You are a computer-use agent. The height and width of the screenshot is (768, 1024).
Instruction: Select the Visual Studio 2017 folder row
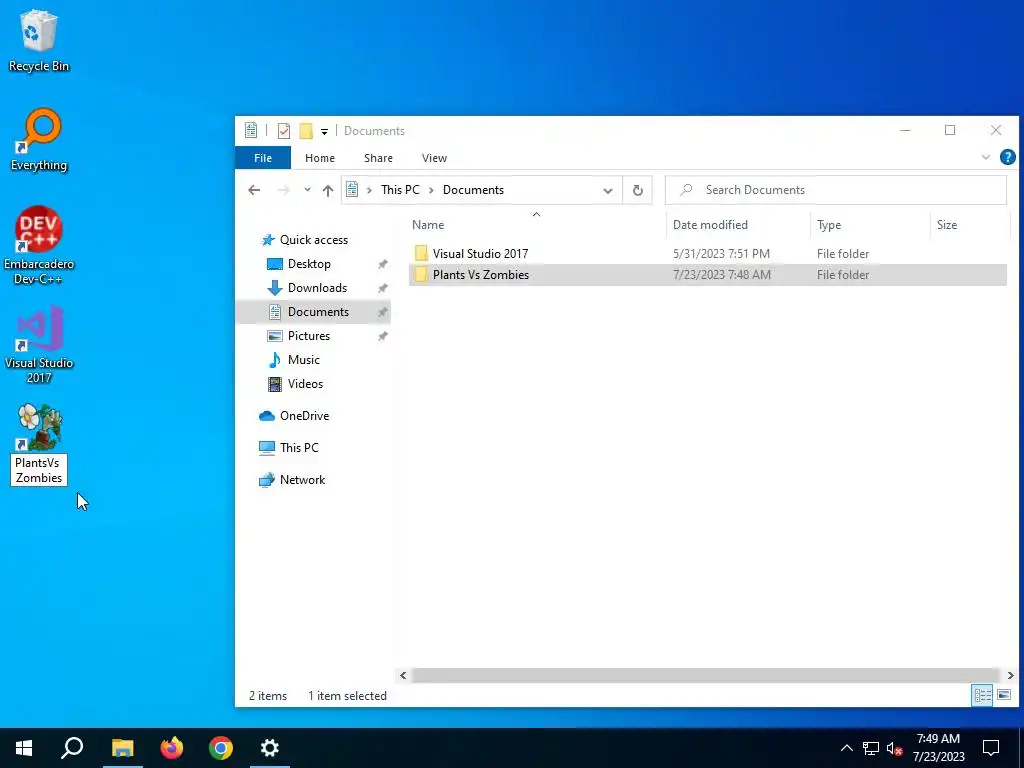pyautogui.click(x=708, y=253)
